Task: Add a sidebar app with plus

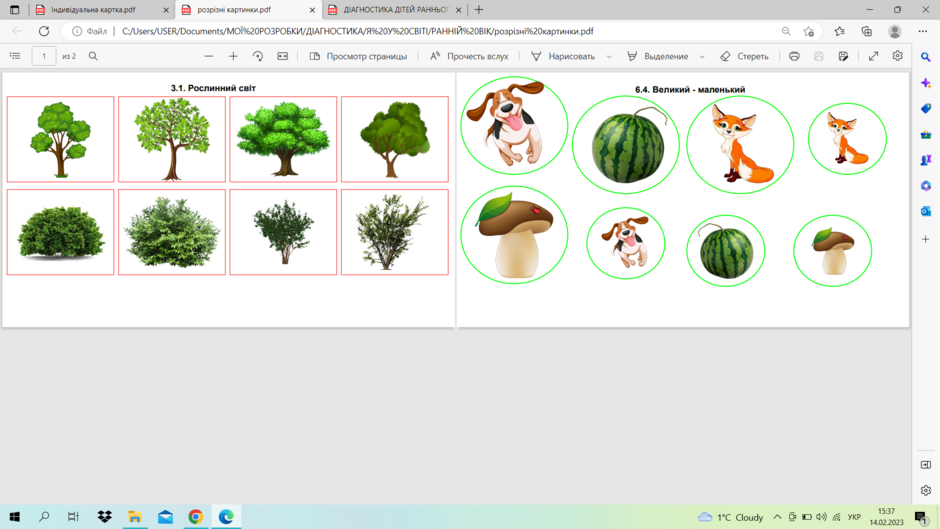Action: 926,239
